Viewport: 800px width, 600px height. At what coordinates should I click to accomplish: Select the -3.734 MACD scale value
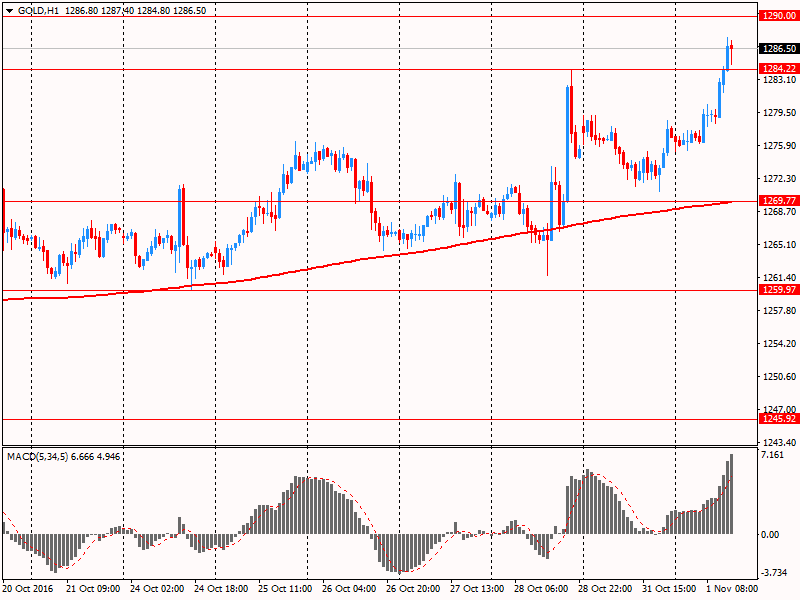773,573
